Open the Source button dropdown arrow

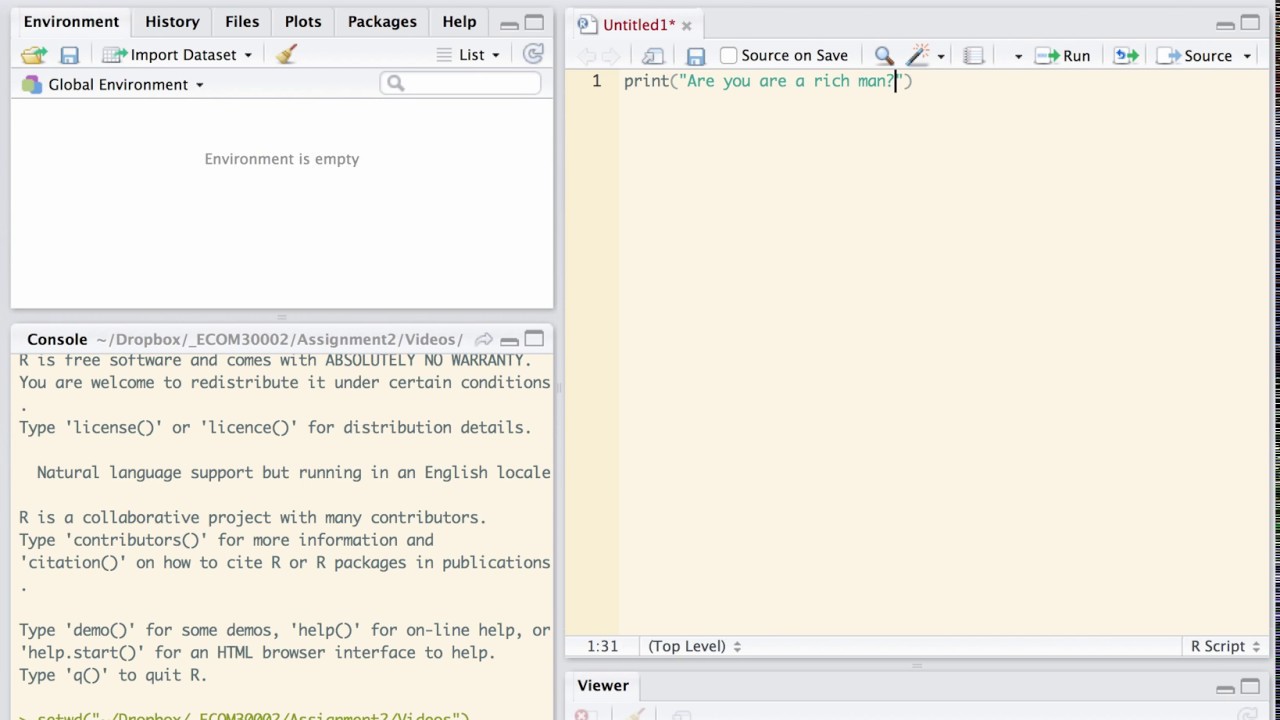click(1247, 57)
